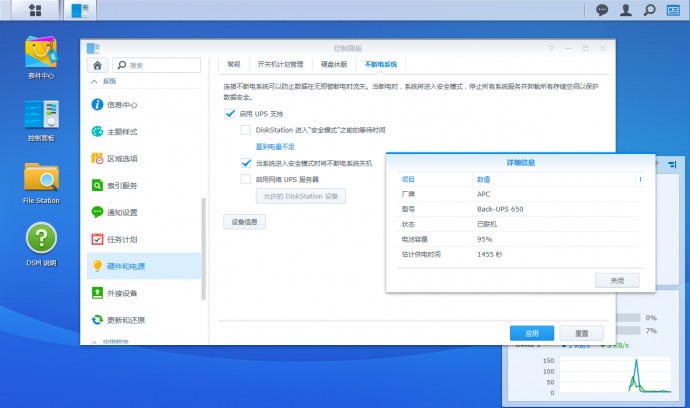
Task: Toggle Enable UPS support (启用 UPS 支持) checkbox
Action: [x=230, y=114]
